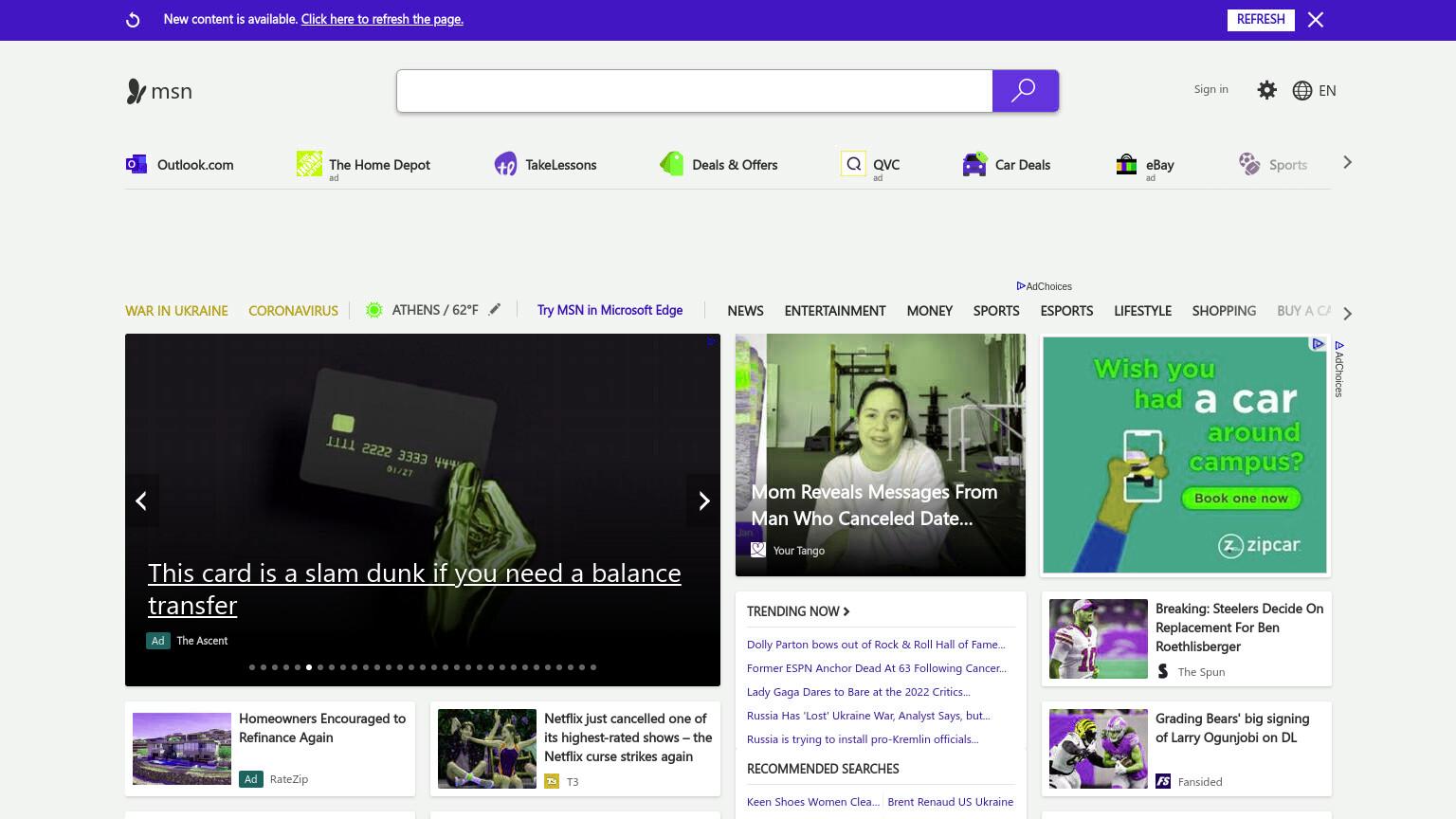
Task: Open balance transfer card headline
Action: tap(414, 589)
